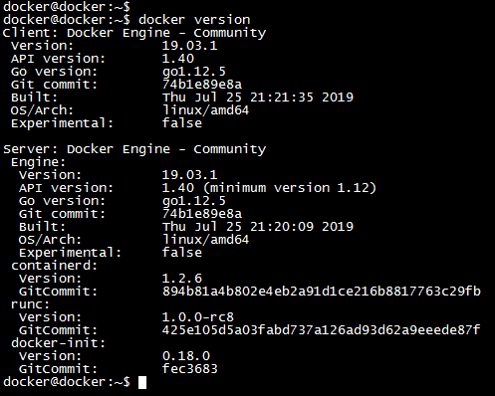The height and width of the screenshot is (396, 495).
Task: Click the runc section label
Action: pyautogui.click(x=30, y=304)
